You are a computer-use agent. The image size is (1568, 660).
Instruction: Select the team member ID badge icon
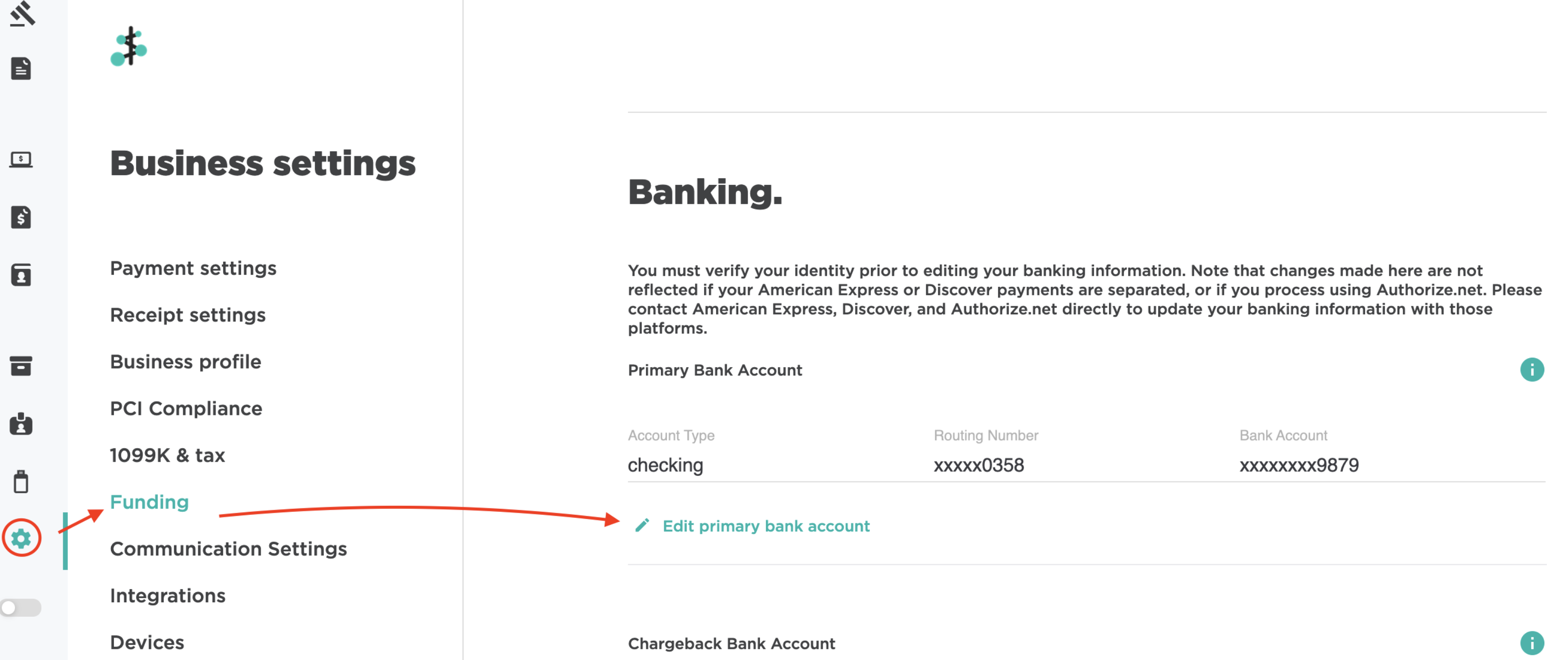point(22,424)
